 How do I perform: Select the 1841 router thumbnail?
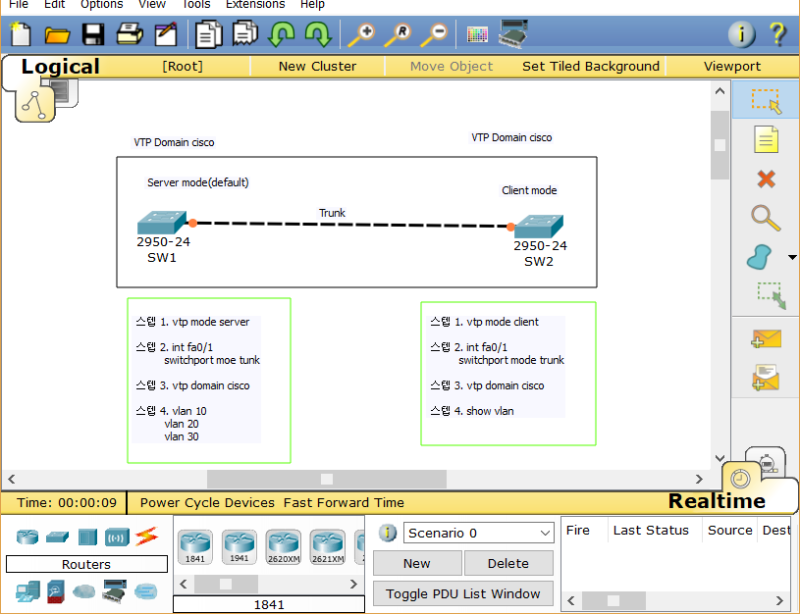click(x=194, y=546)
